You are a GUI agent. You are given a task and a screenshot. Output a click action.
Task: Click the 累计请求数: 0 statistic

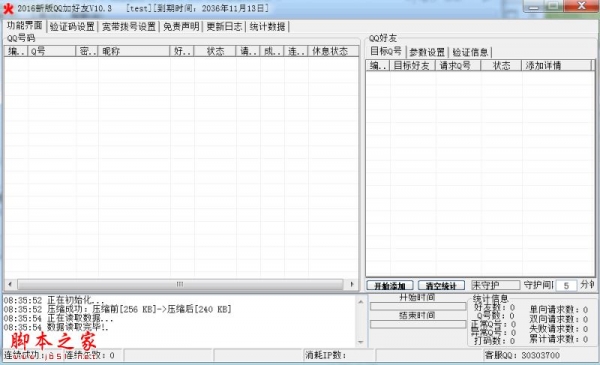click(558, 339)
